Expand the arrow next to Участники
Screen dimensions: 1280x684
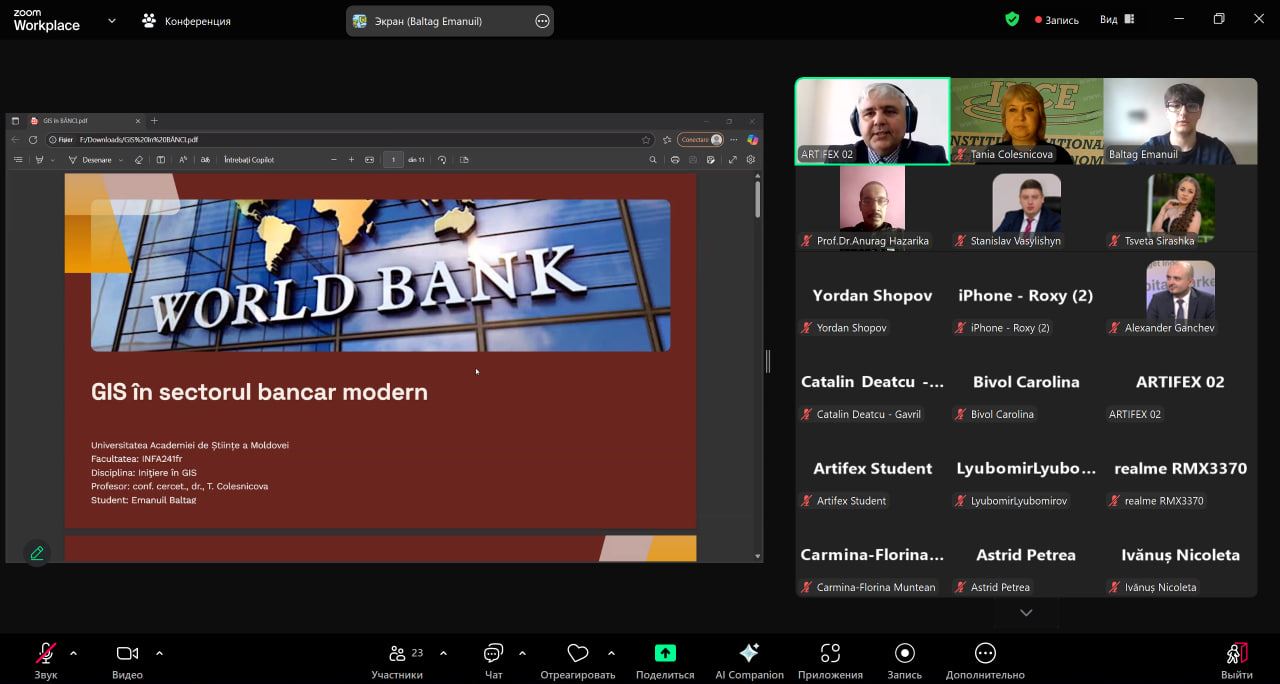coord(443,653)
